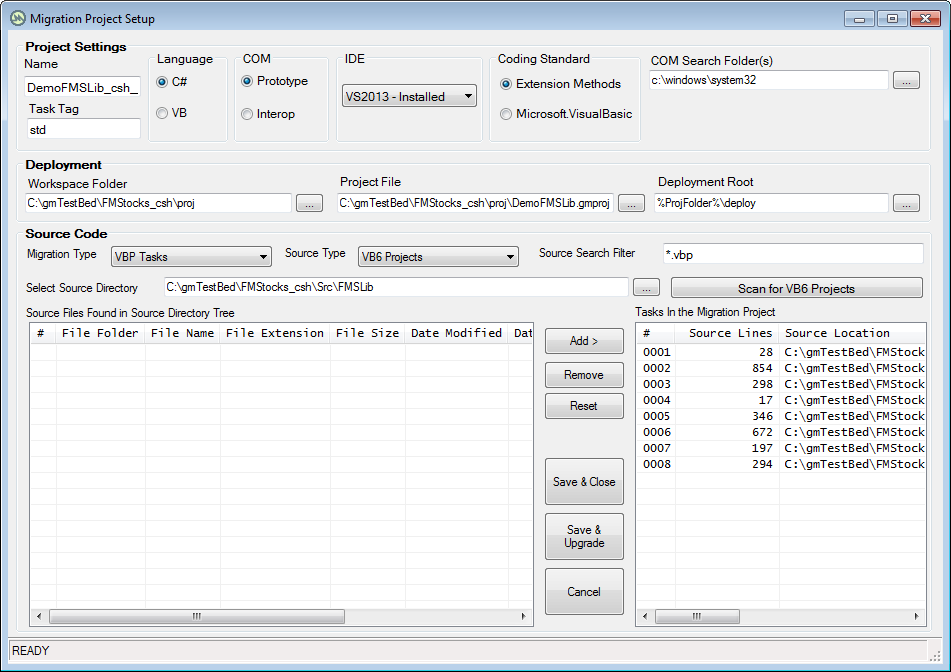Browse for COM Search Folder
Viewport: 951px width, 672px height.
tap(906, 81)
